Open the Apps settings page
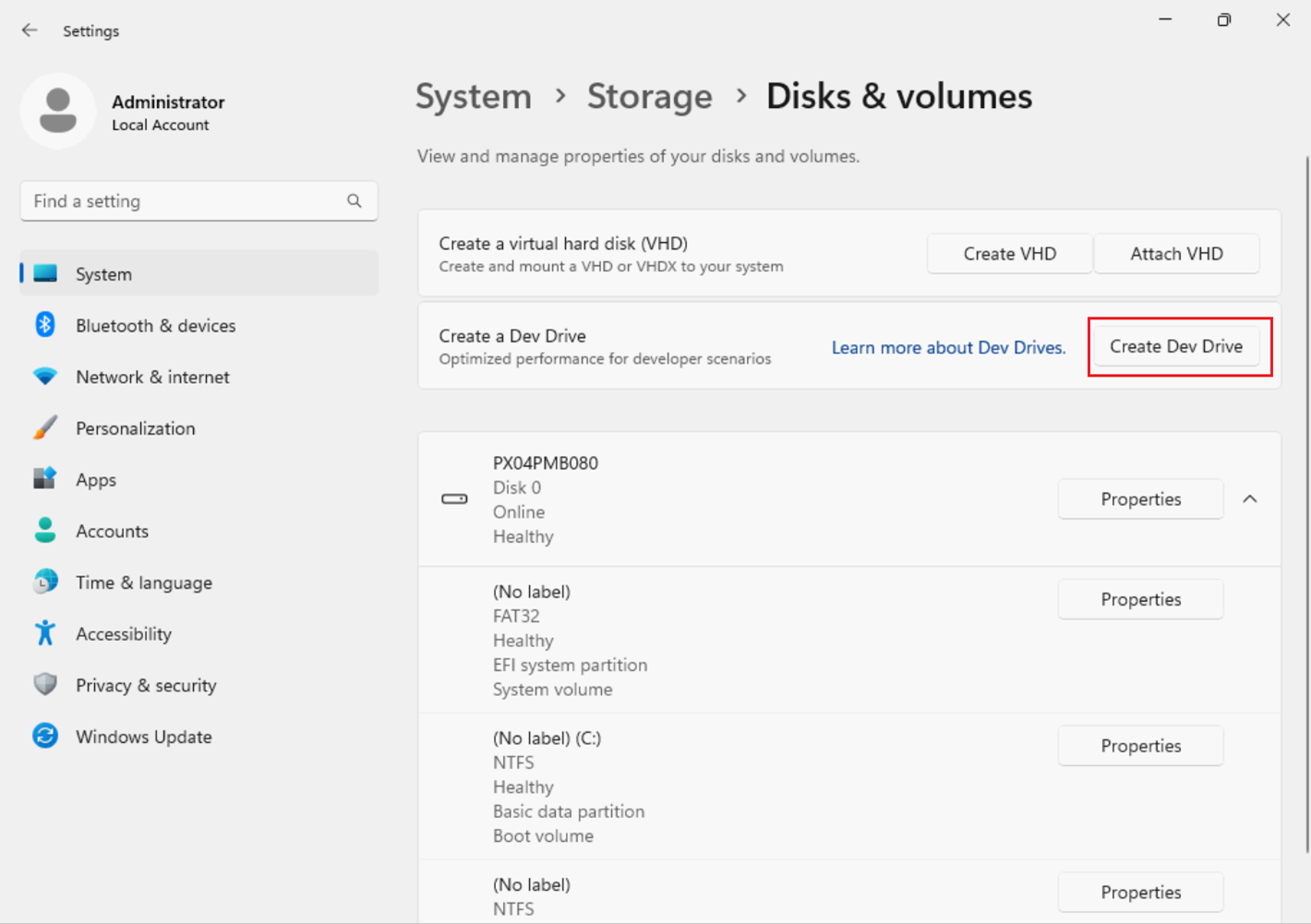This screenshot has width=1311, height=924. [x=96, y=480]
